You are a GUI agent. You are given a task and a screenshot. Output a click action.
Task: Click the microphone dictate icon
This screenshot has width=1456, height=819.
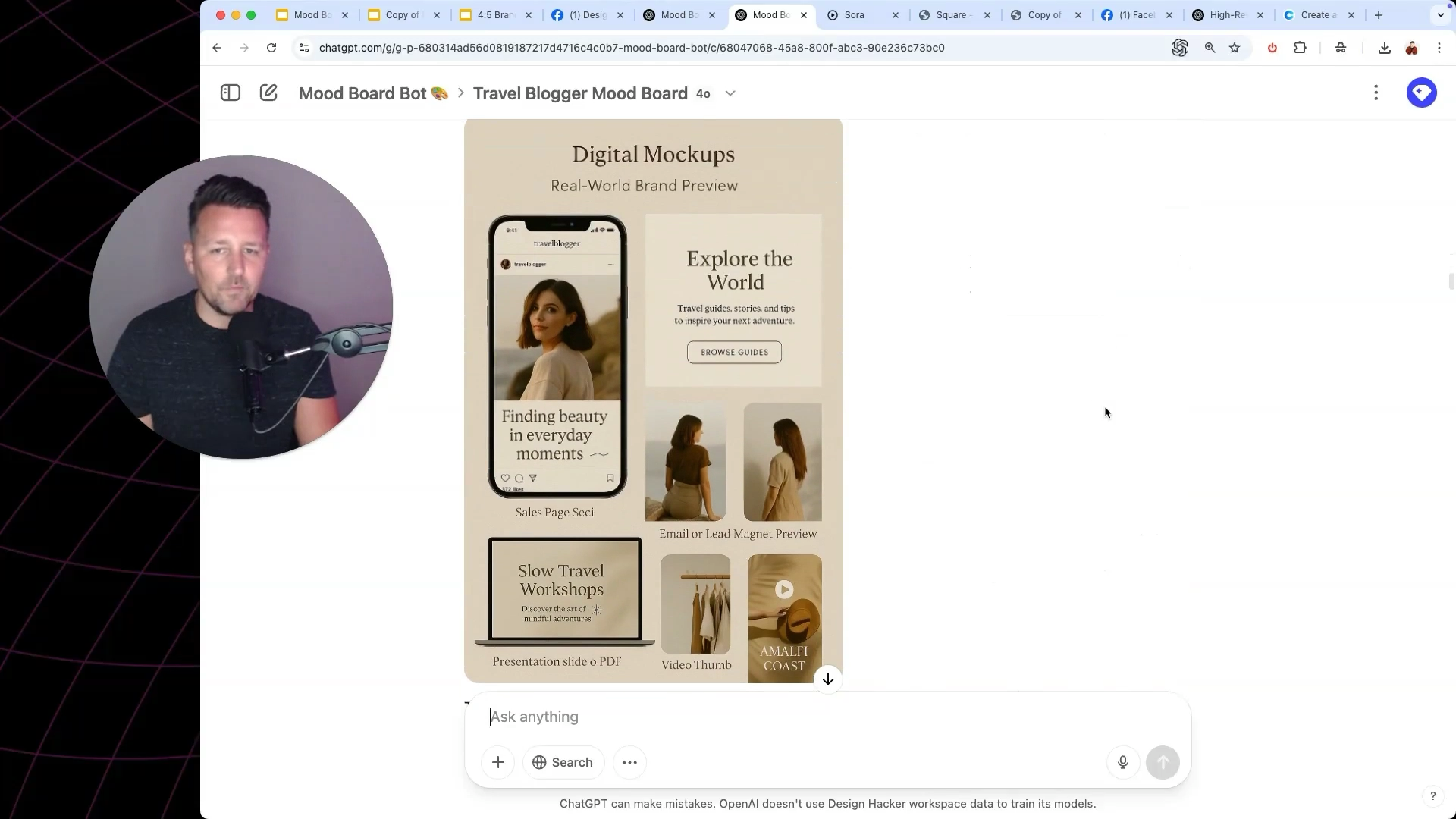pyautogui.click(x=1123, y=762)
